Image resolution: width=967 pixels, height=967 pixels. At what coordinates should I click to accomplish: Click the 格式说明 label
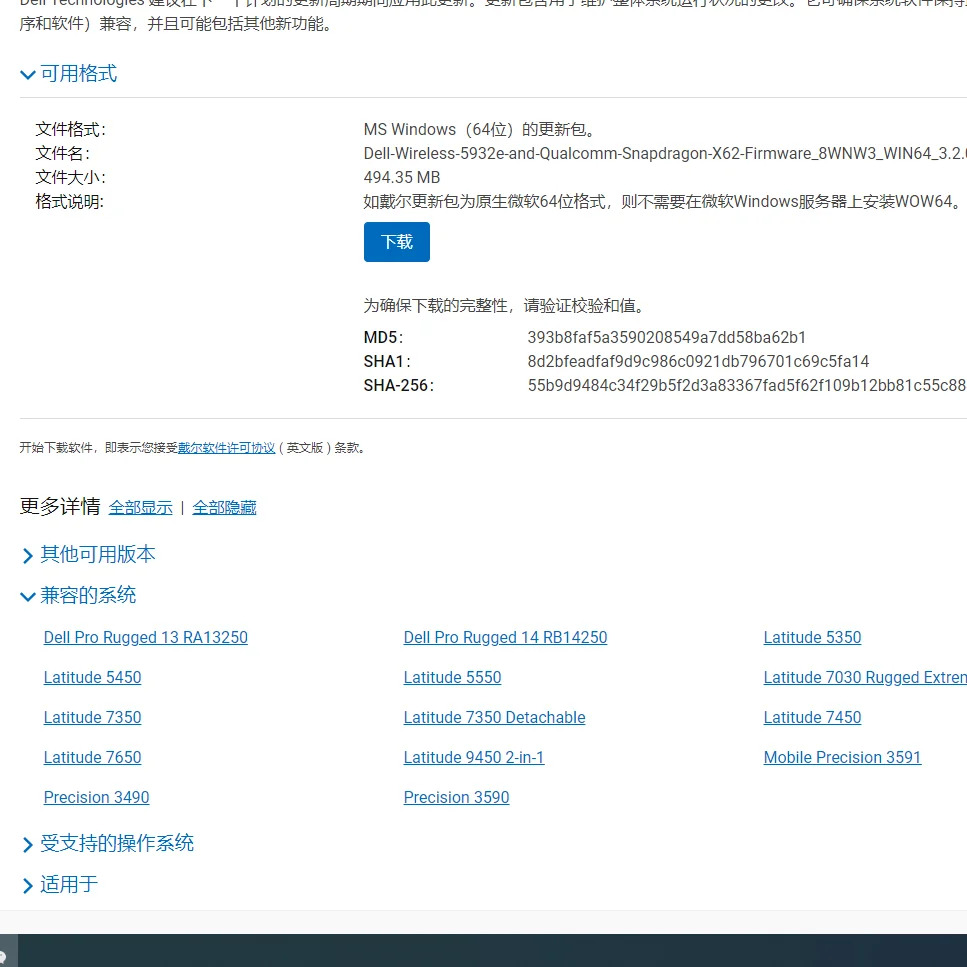pyautogui.click(x=70, y=202)
